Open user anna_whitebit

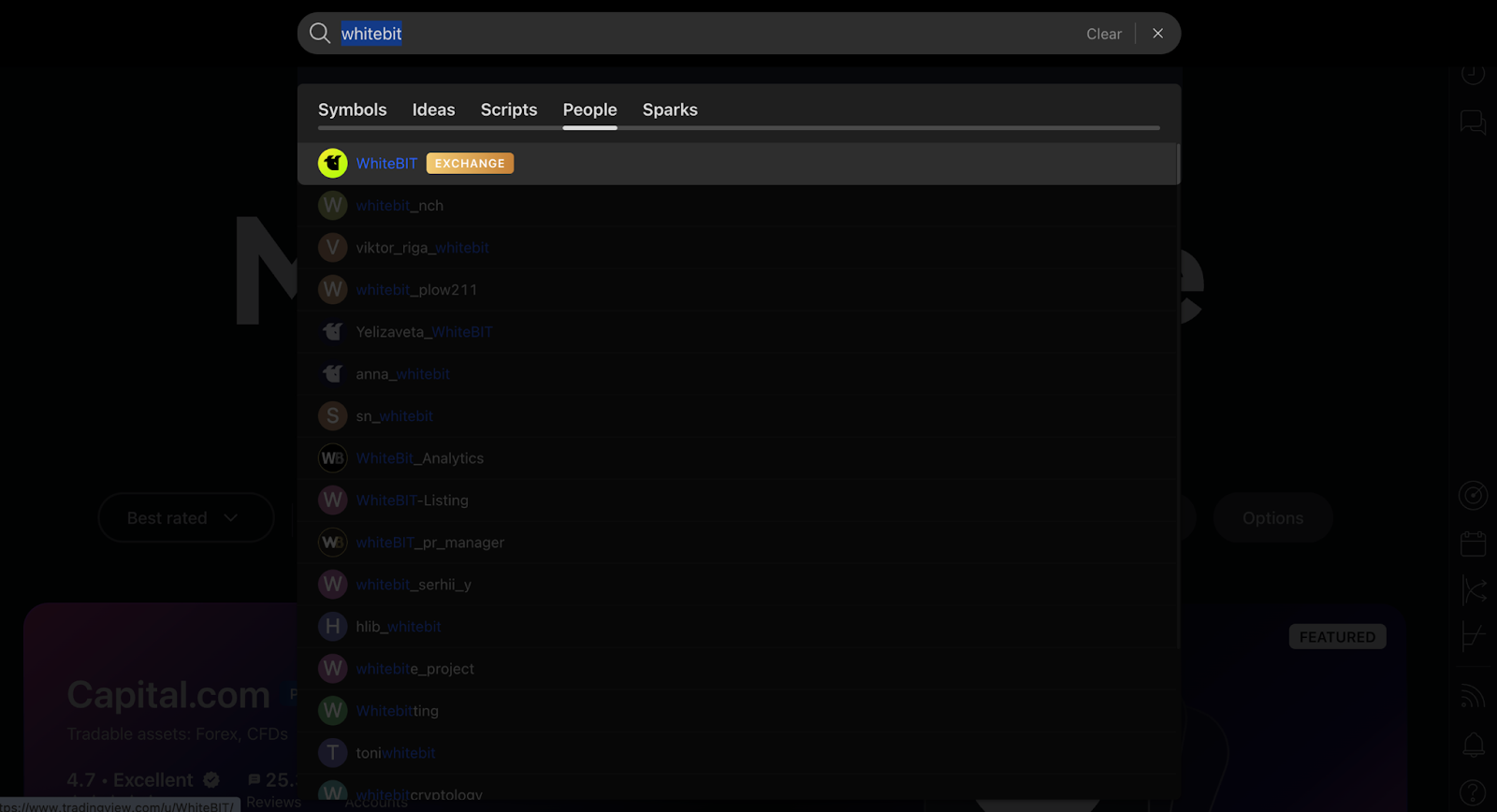coord(737,374)
